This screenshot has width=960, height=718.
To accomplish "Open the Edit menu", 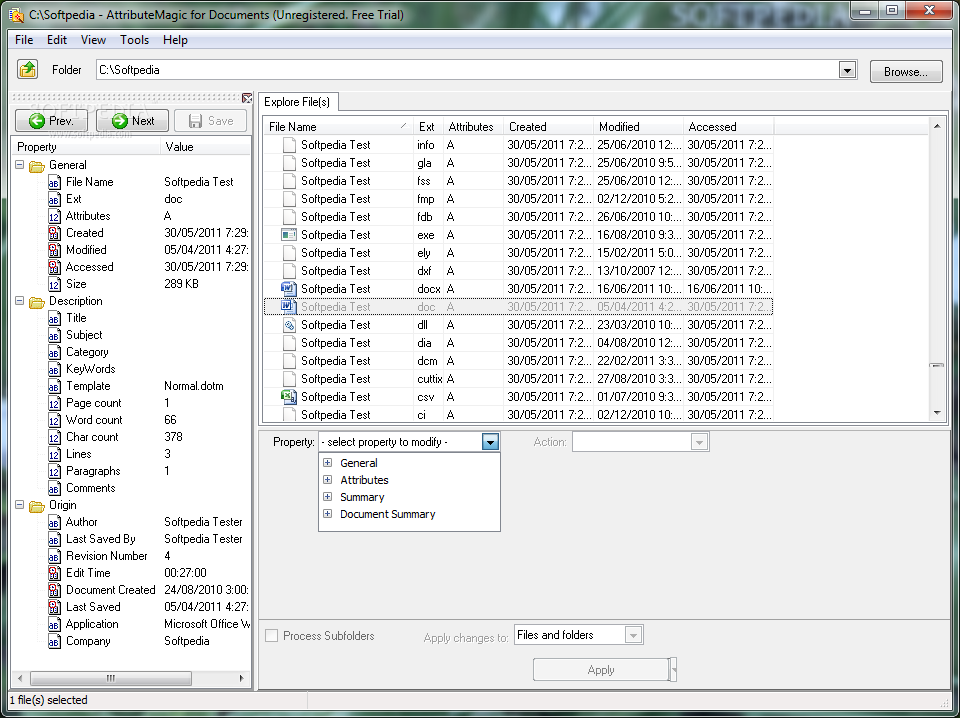I will coord(57,40).
